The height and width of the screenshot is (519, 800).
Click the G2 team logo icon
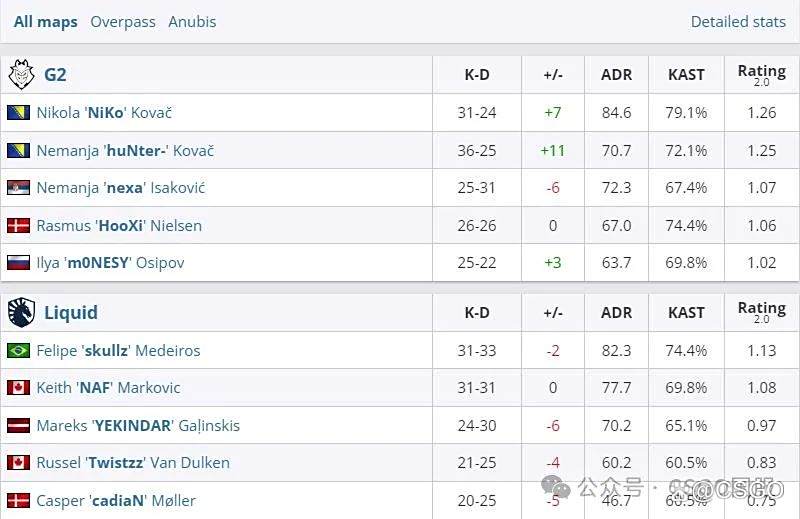coord(21,74)
